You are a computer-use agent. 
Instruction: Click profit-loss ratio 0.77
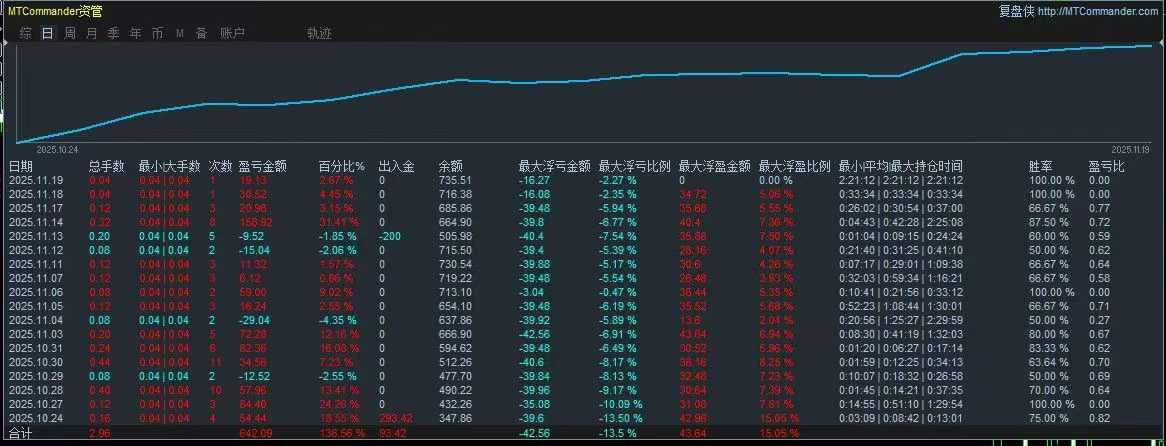[x=1100, y=208]
